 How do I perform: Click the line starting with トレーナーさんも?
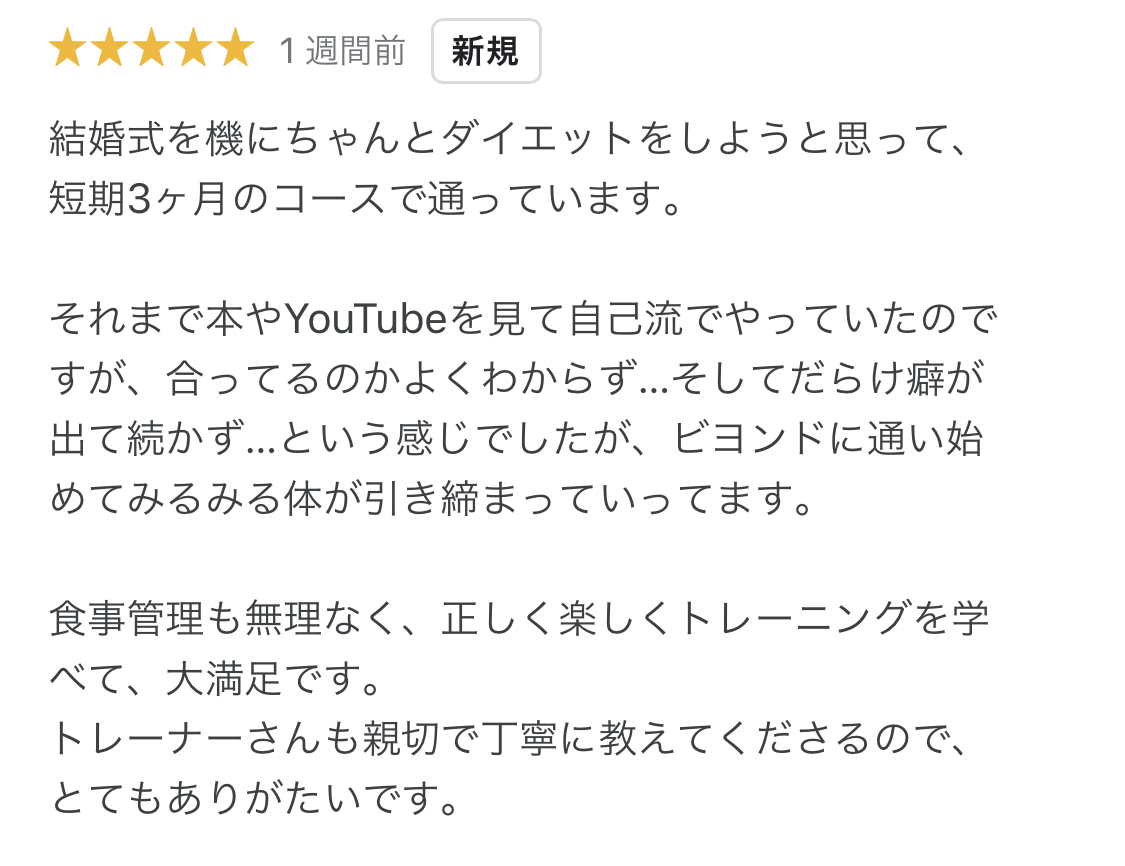click(x=509, y=738)
